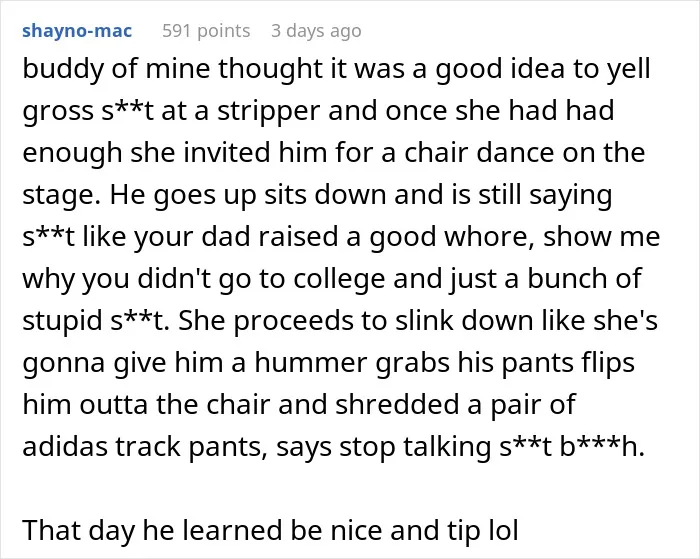Click the phrase chair dance in the comment
The image size is (700, 559).
[x=479, y=152]
